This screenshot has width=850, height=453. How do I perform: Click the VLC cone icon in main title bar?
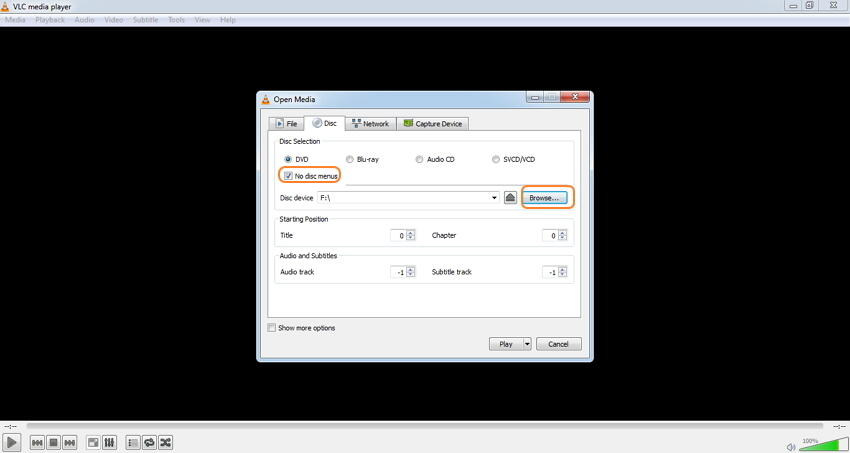tap(5, 7)
